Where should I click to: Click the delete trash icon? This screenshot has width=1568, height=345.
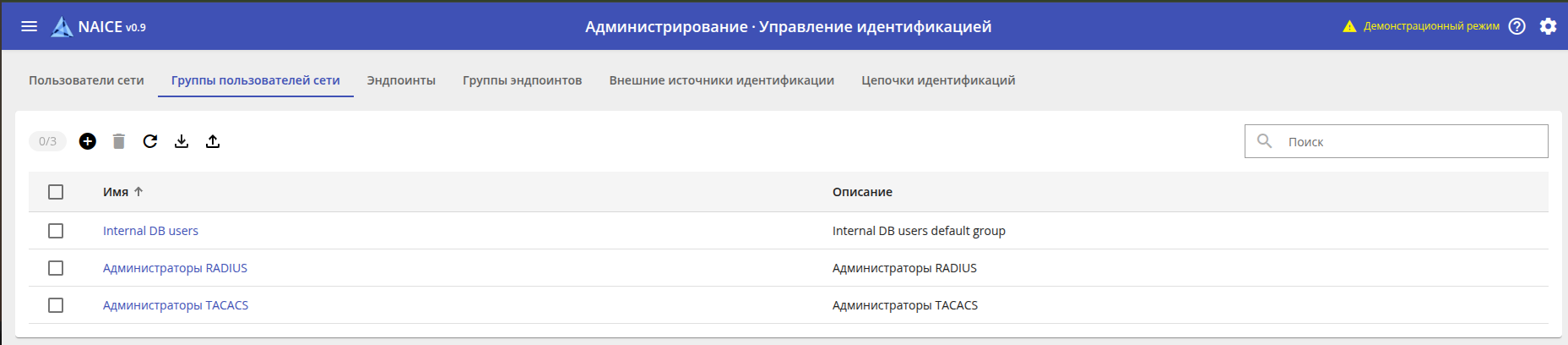[x=119, y=141]
